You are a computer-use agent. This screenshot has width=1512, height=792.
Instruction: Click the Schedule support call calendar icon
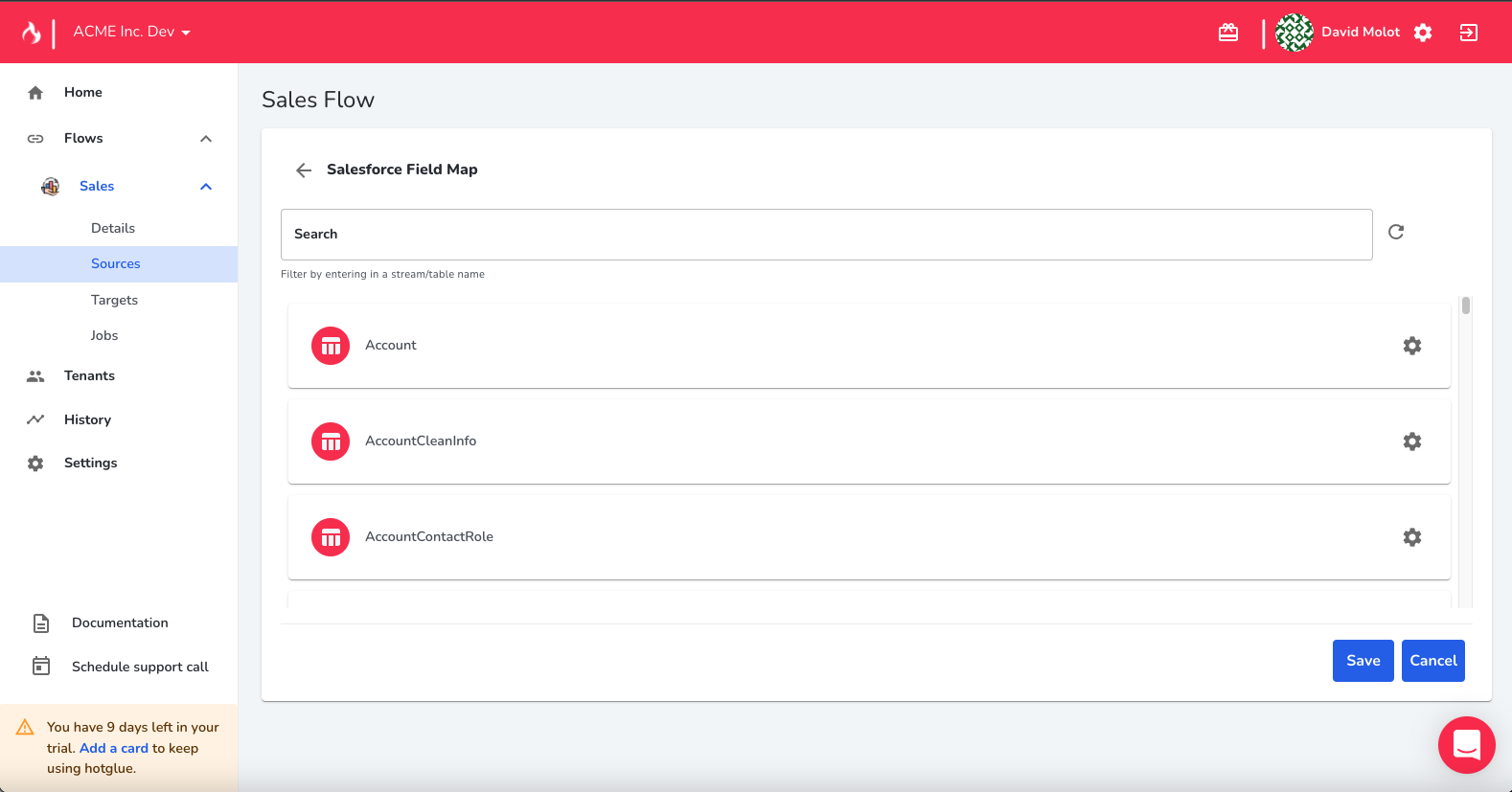click(x=41, y=667)
